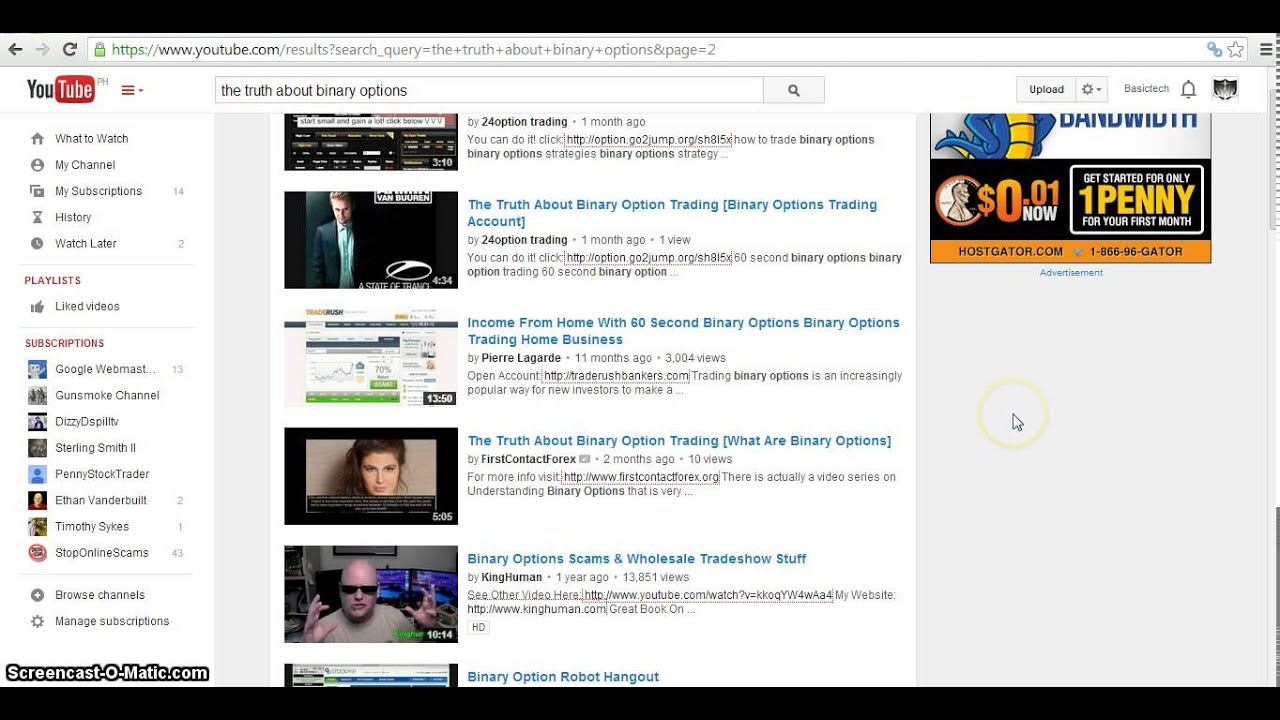The image size is (1280, 720).
Task: Open the YouTube guide menu dropdown
Action: tap(132, 90)
